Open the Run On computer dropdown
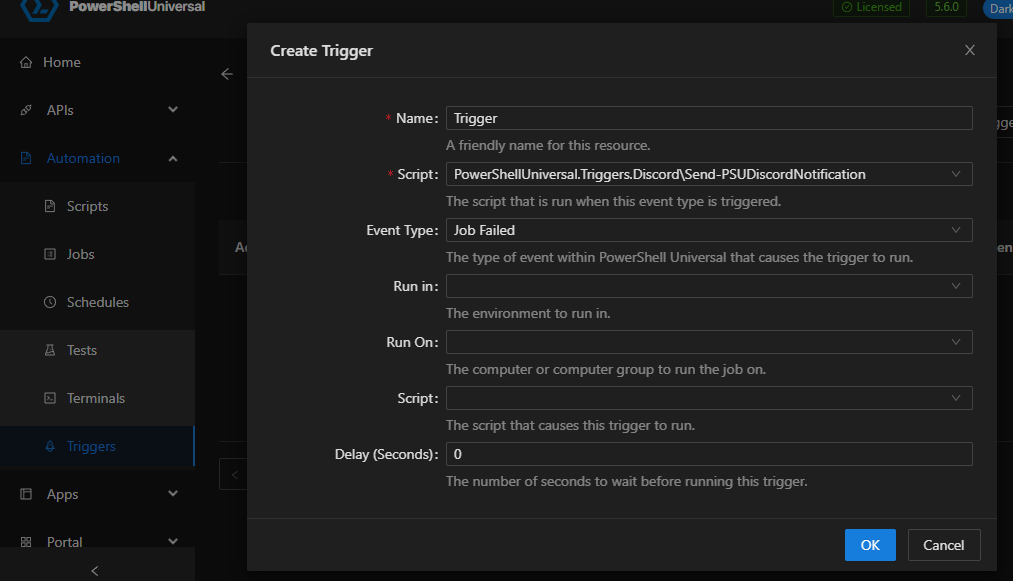This screenshot has width=1013, height=581. 709,342
